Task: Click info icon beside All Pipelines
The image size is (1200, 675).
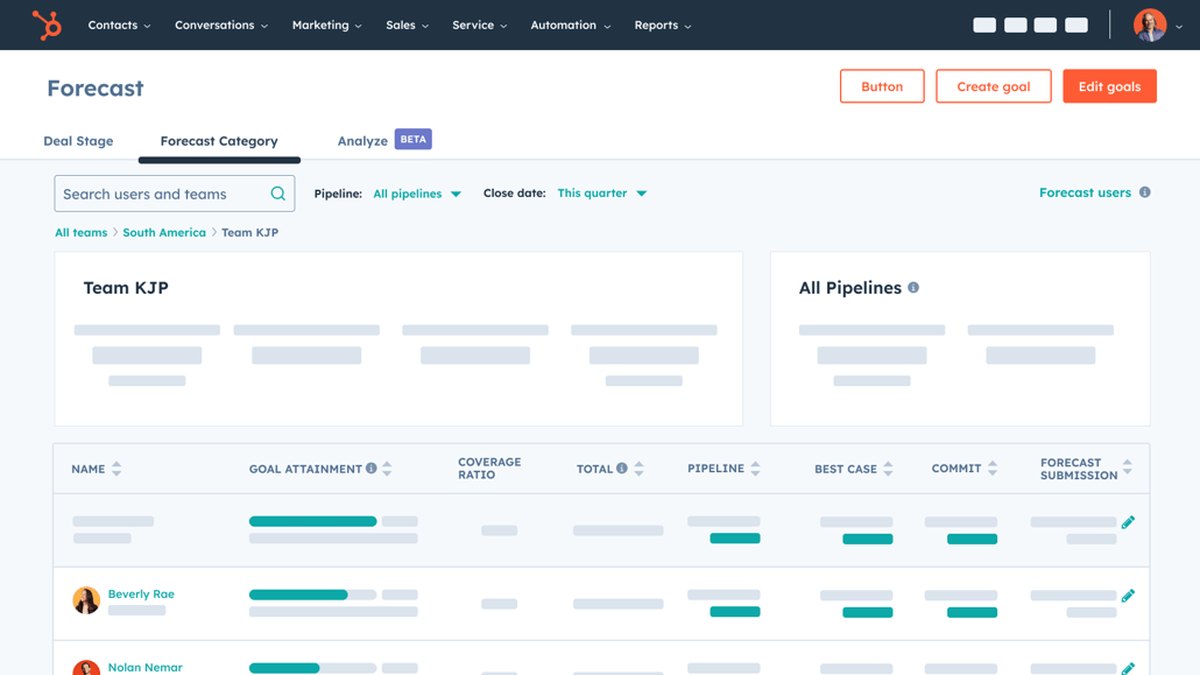Action: click(913, 287)
